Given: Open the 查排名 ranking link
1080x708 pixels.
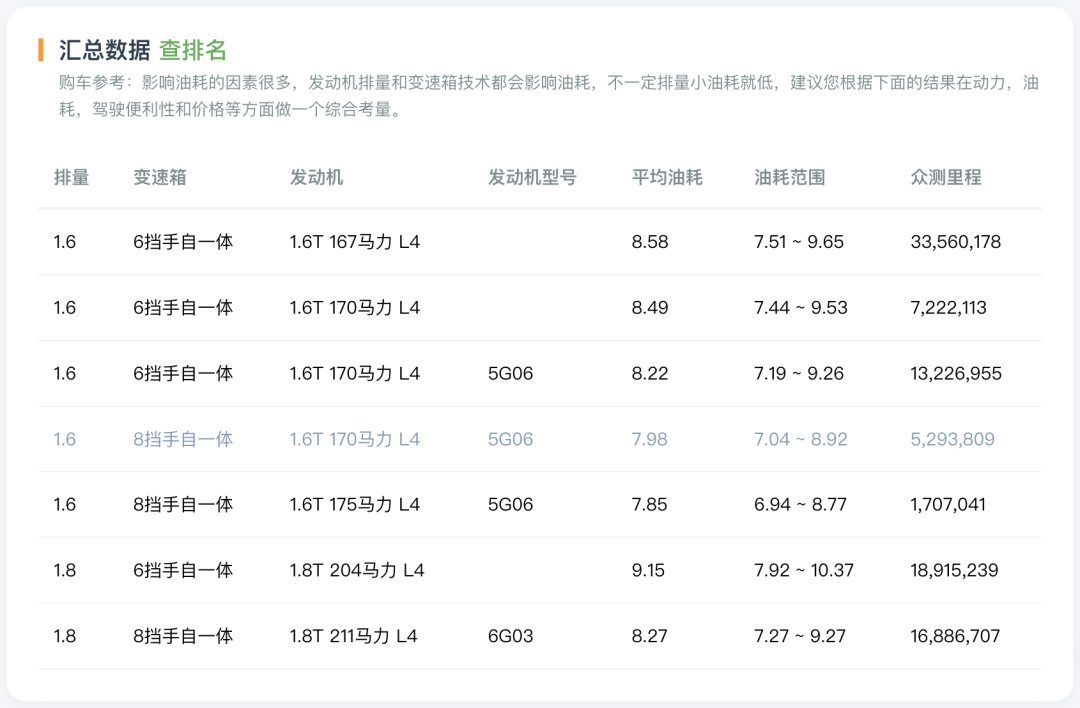Looking at the screenshot, I should click(x=193, y=50).
